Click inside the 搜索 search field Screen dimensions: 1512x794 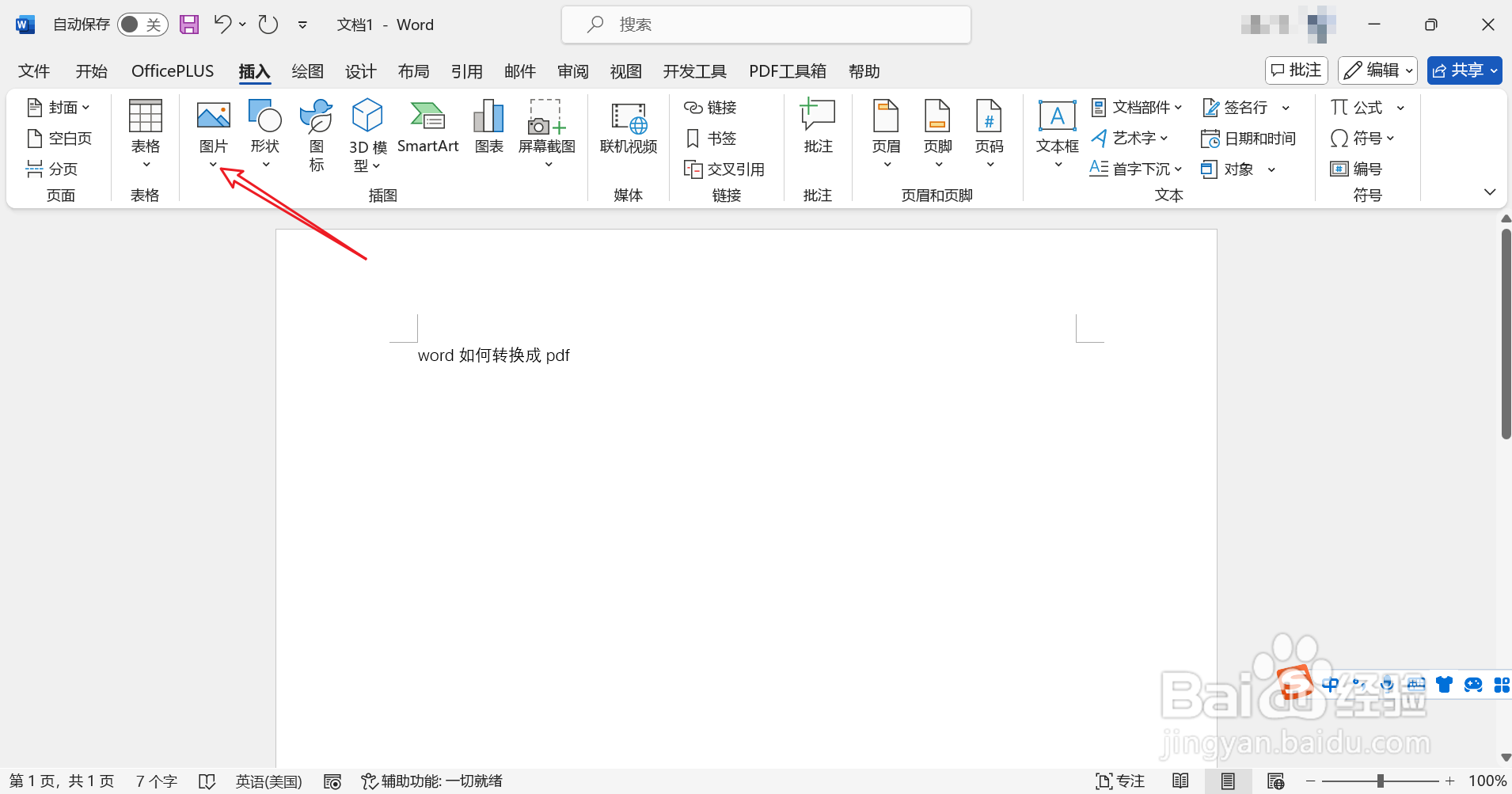pyautogui.click(x=765, y=24)
